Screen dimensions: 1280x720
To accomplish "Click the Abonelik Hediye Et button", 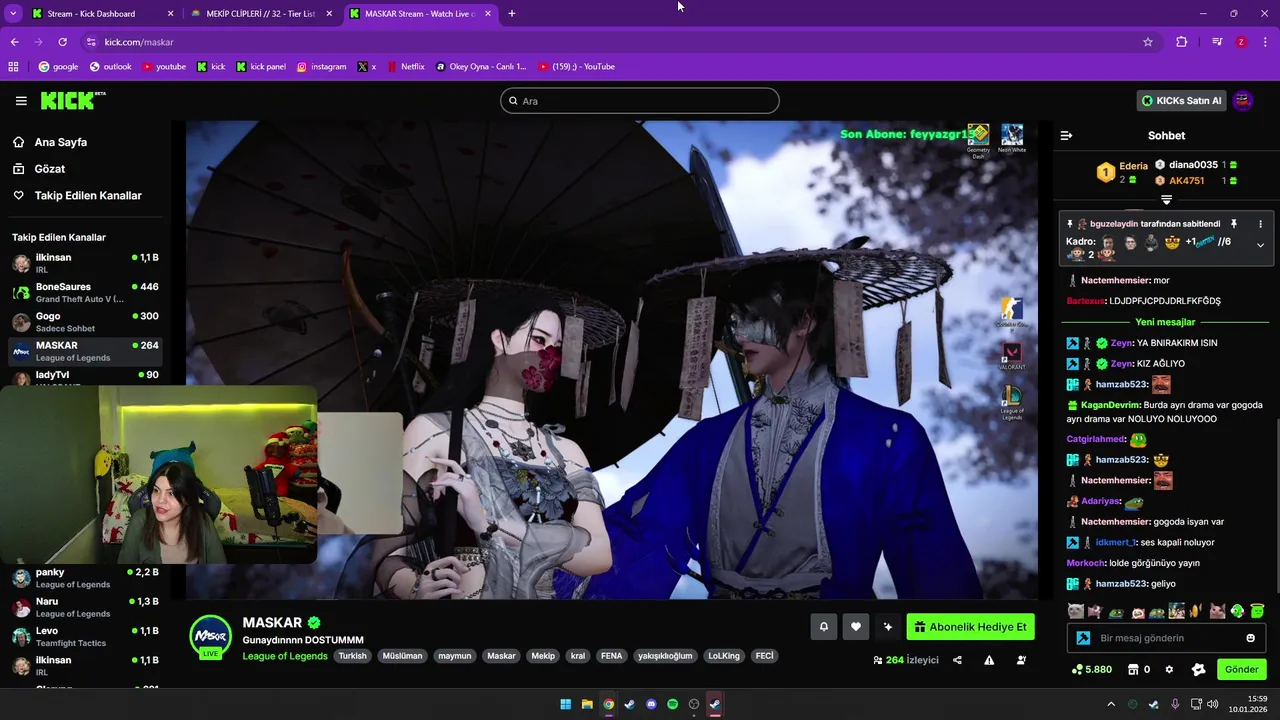I will coord(970,627).
